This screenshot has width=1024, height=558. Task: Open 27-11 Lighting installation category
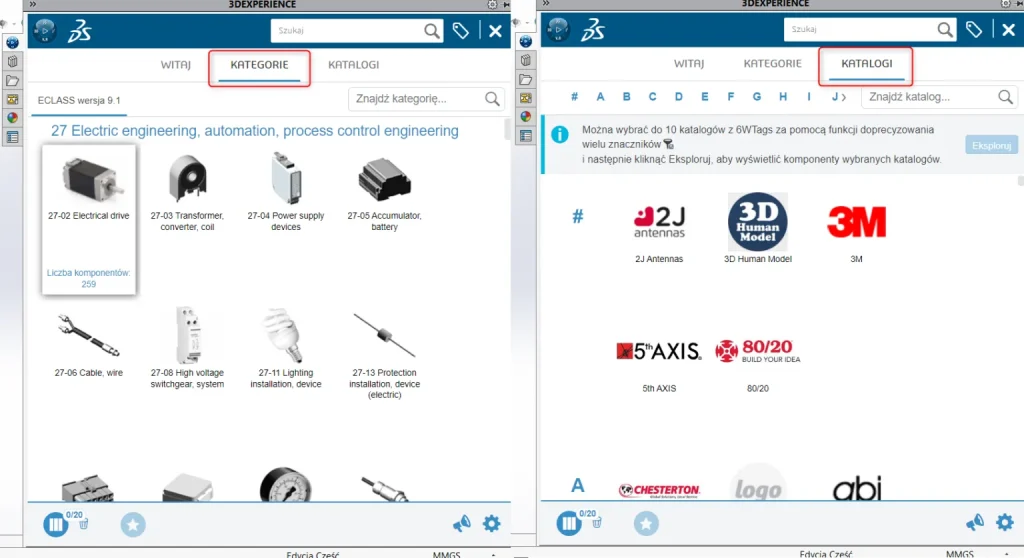click(286, 349)
